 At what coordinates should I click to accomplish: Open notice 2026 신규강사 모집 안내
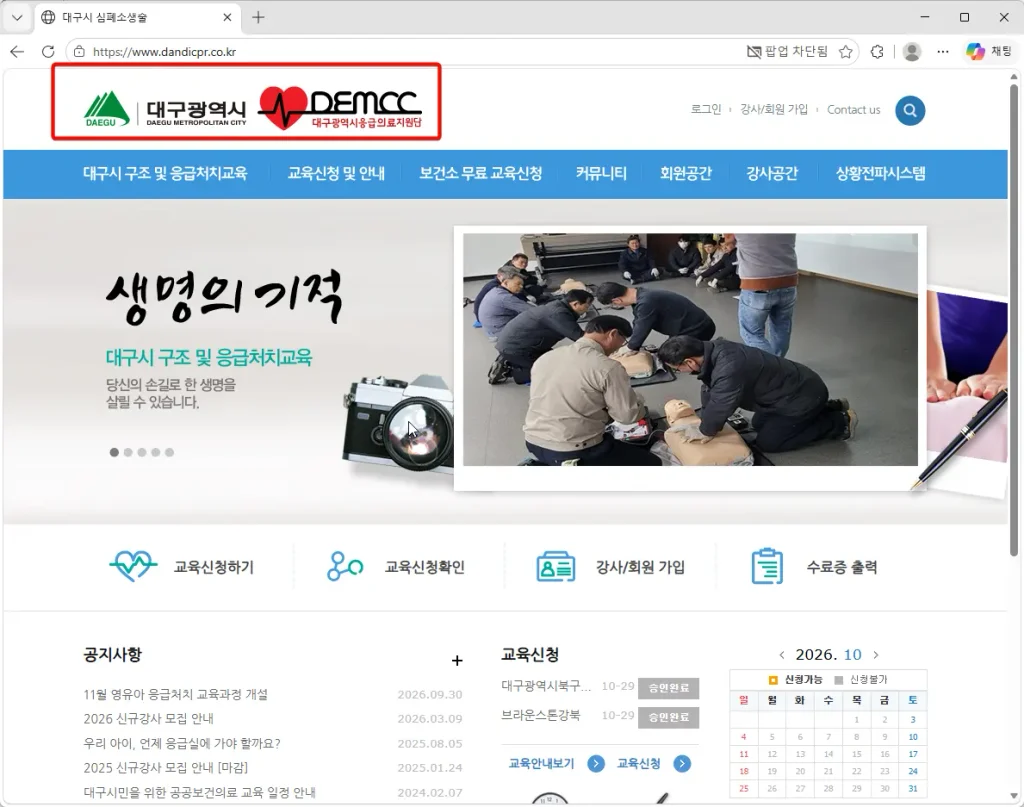click(x=148, y=719)
